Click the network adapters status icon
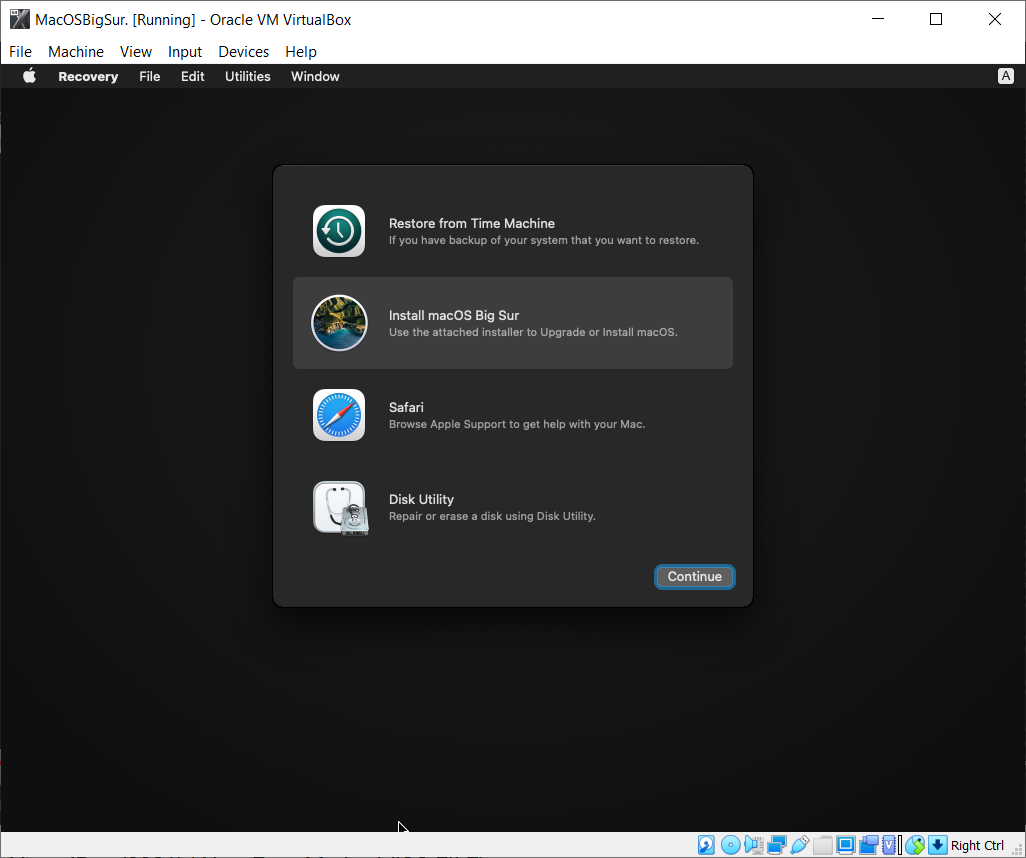This screenshot has width=1026, height=858. 777,845
